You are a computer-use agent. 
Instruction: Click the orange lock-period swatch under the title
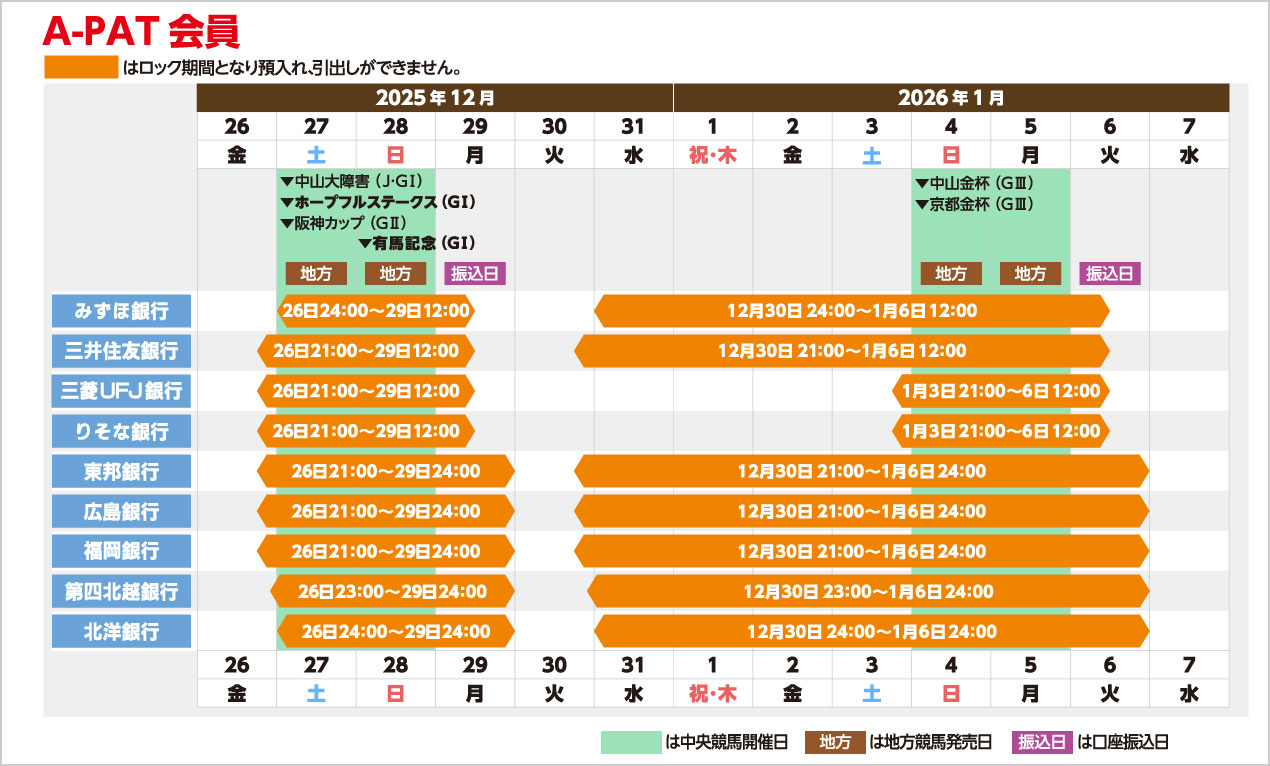[x=81, y=68]
